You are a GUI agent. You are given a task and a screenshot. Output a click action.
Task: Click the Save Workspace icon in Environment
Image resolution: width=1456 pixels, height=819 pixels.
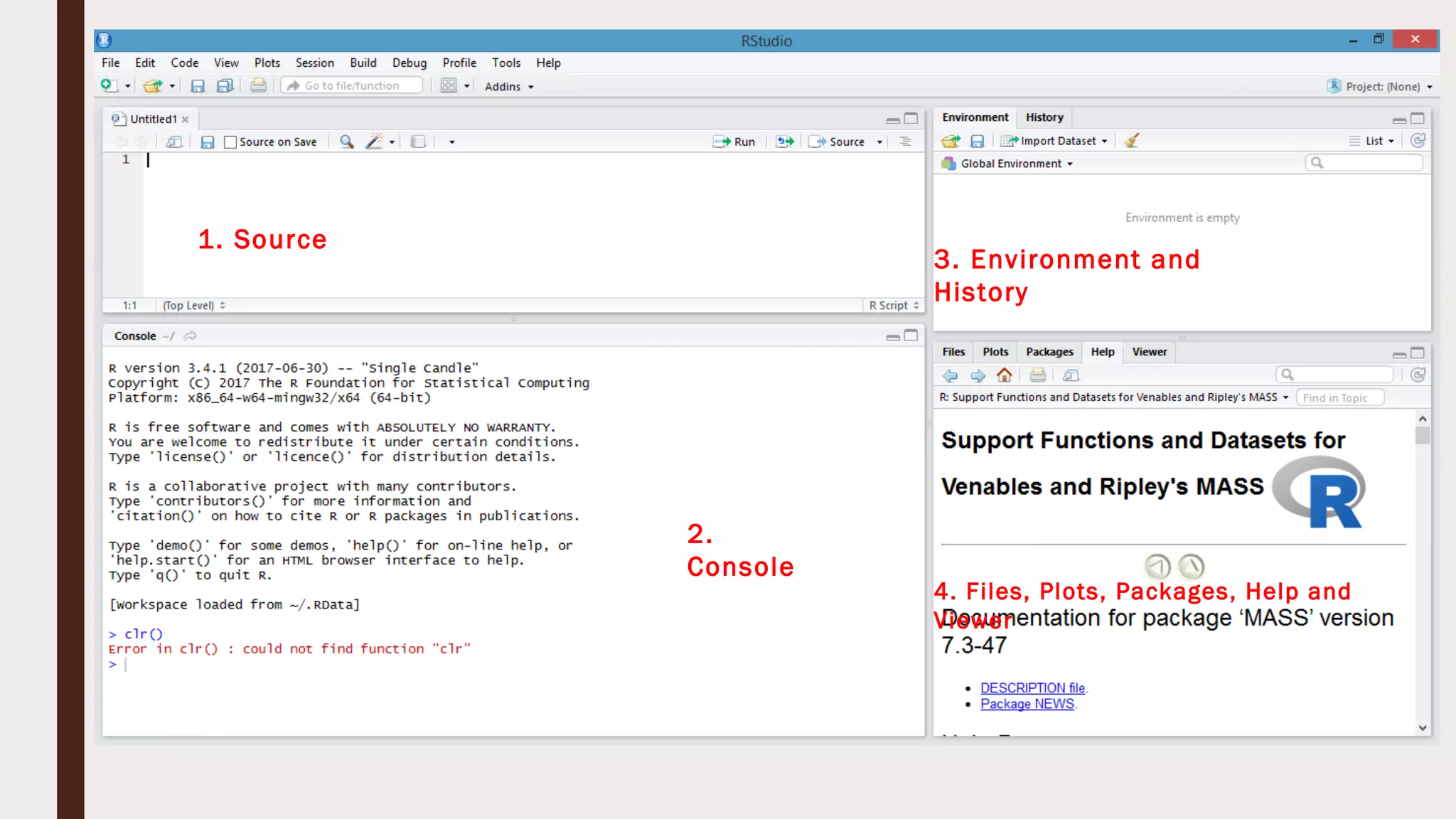[x=978, y=141]
